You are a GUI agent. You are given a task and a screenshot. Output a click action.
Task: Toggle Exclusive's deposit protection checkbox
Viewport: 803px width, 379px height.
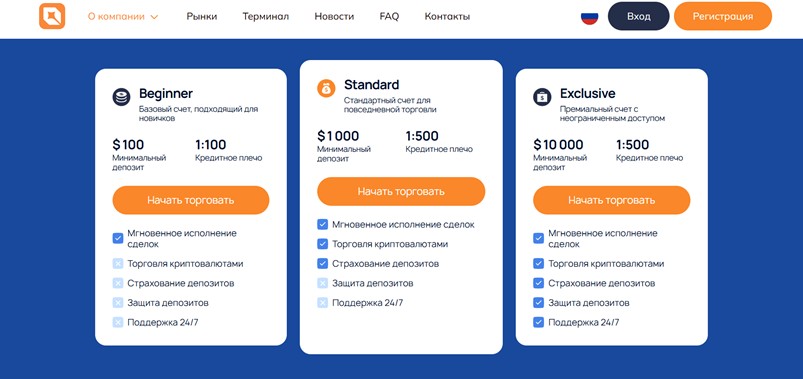tap(538, 303)
